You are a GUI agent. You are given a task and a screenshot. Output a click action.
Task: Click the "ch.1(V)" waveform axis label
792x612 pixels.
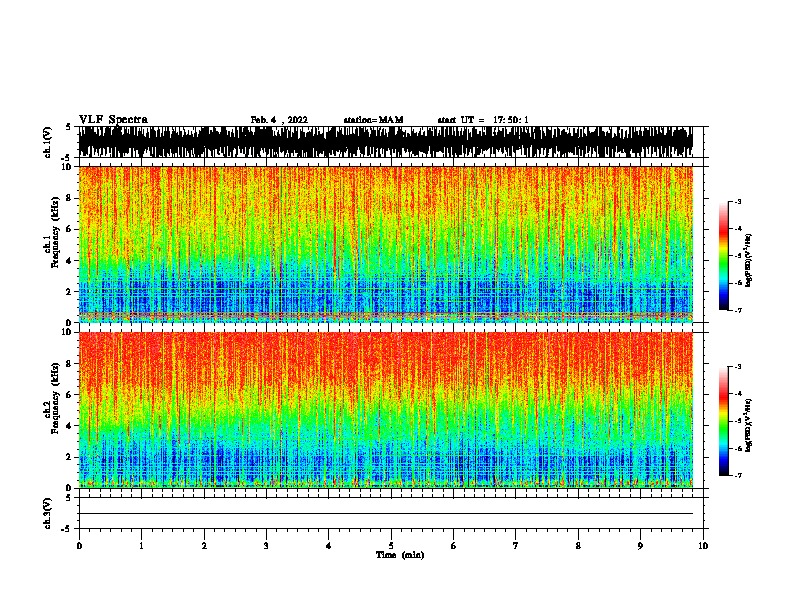click(x=48, y=142)
